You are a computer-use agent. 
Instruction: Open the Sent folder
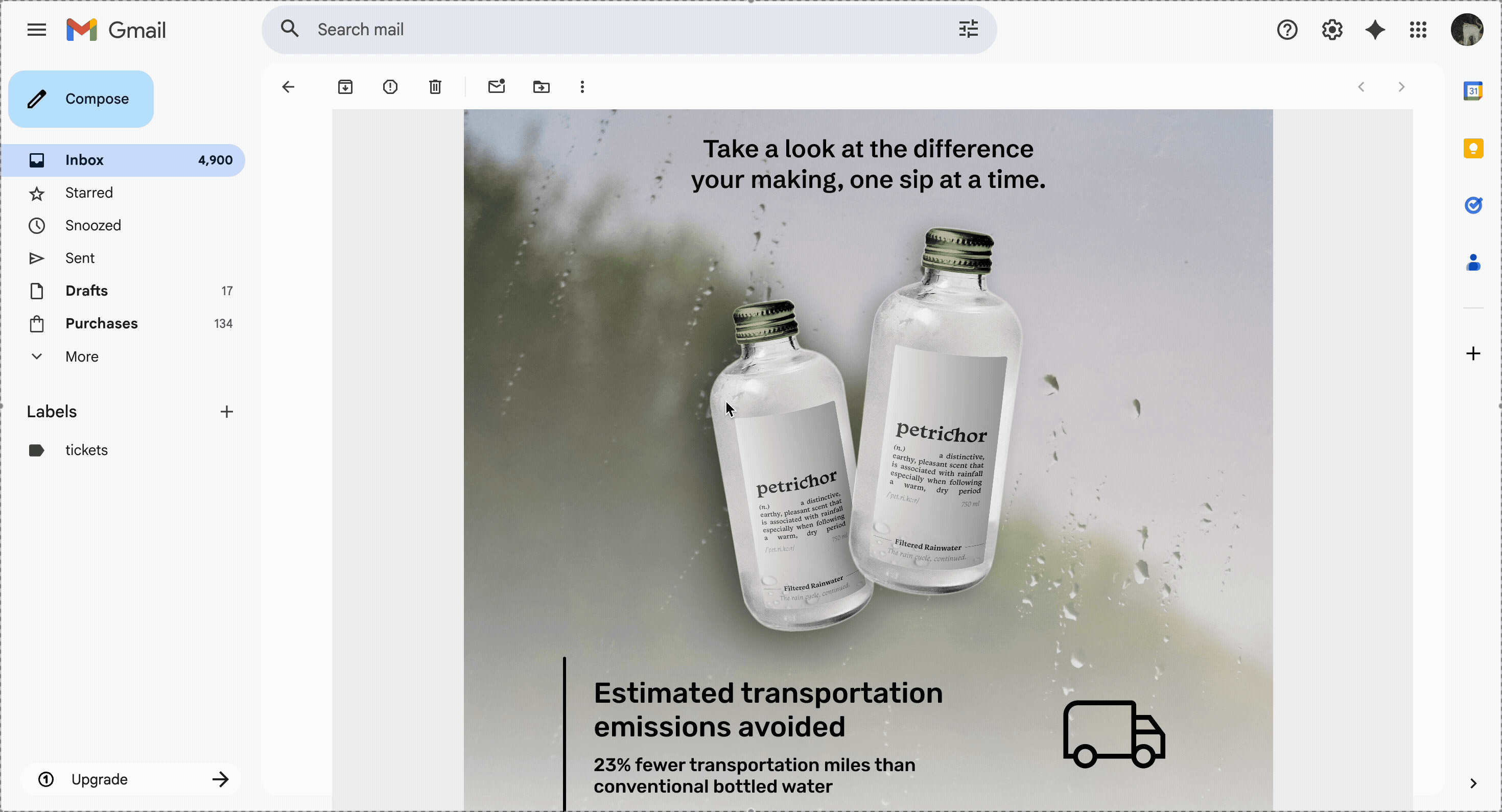[x=123, y=258]
